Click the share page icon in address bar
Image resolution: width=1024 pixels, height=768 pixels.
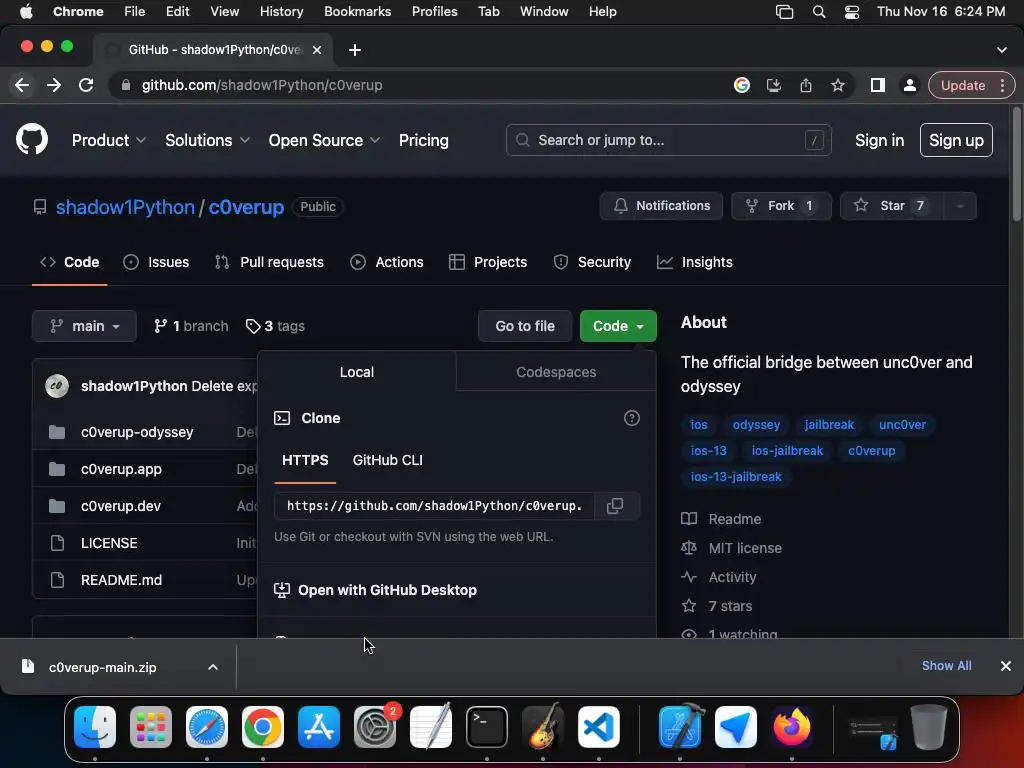pos(806,86)
